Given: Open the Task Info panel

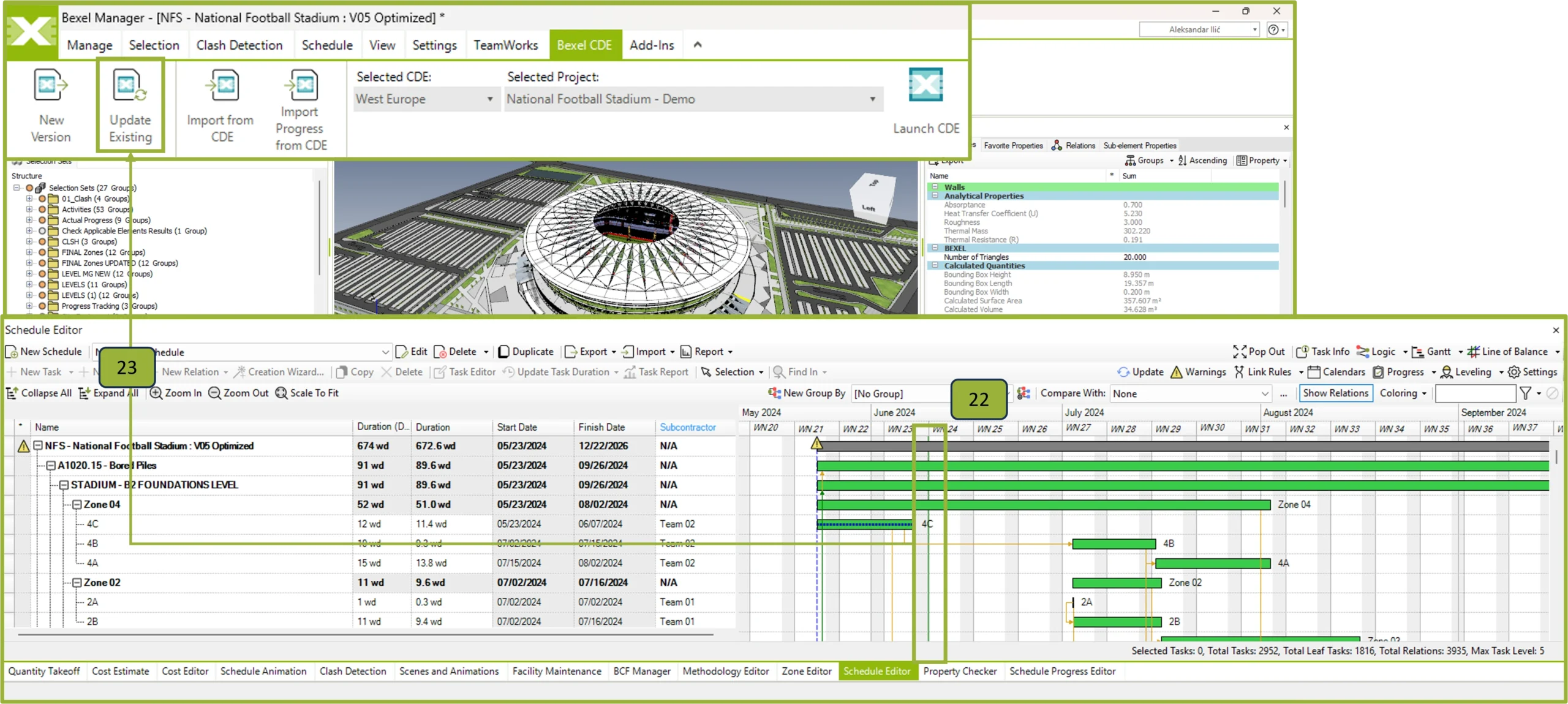Looking at the screenshot, I should [1323, 352].
